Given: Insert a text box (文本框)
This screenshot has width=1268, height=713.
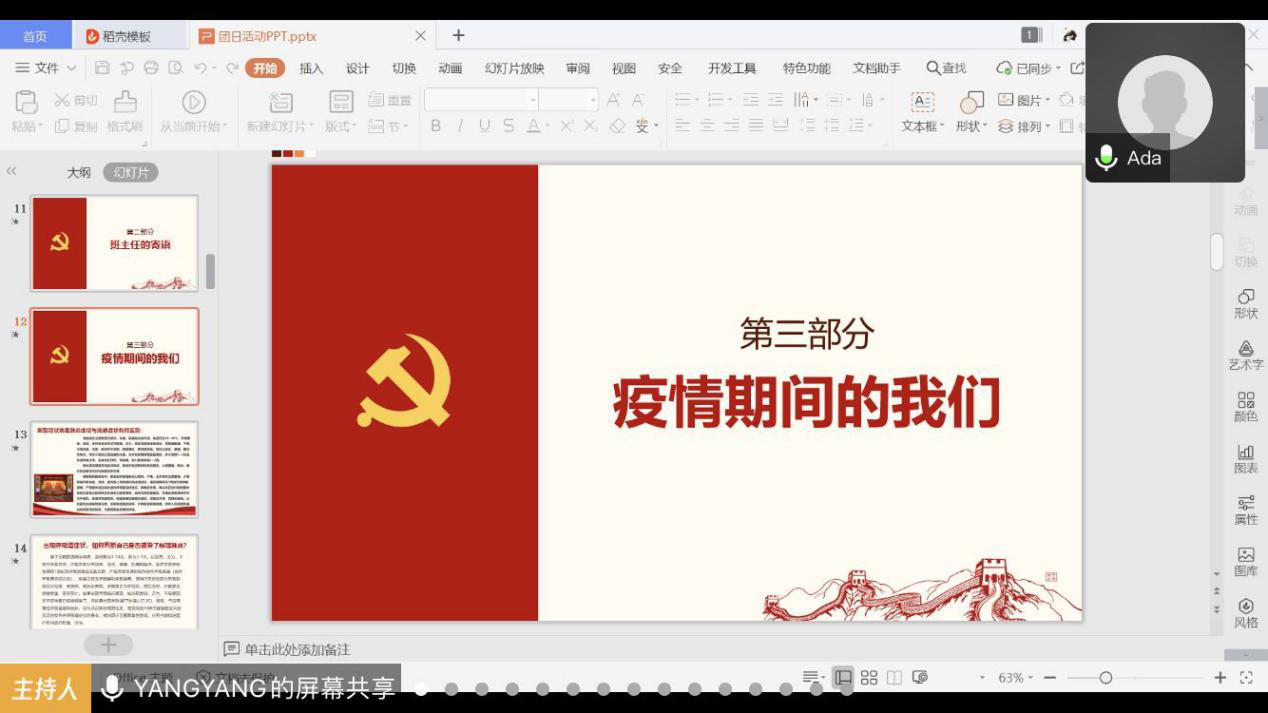Looking at the screenshot, I should coord(922,111).
